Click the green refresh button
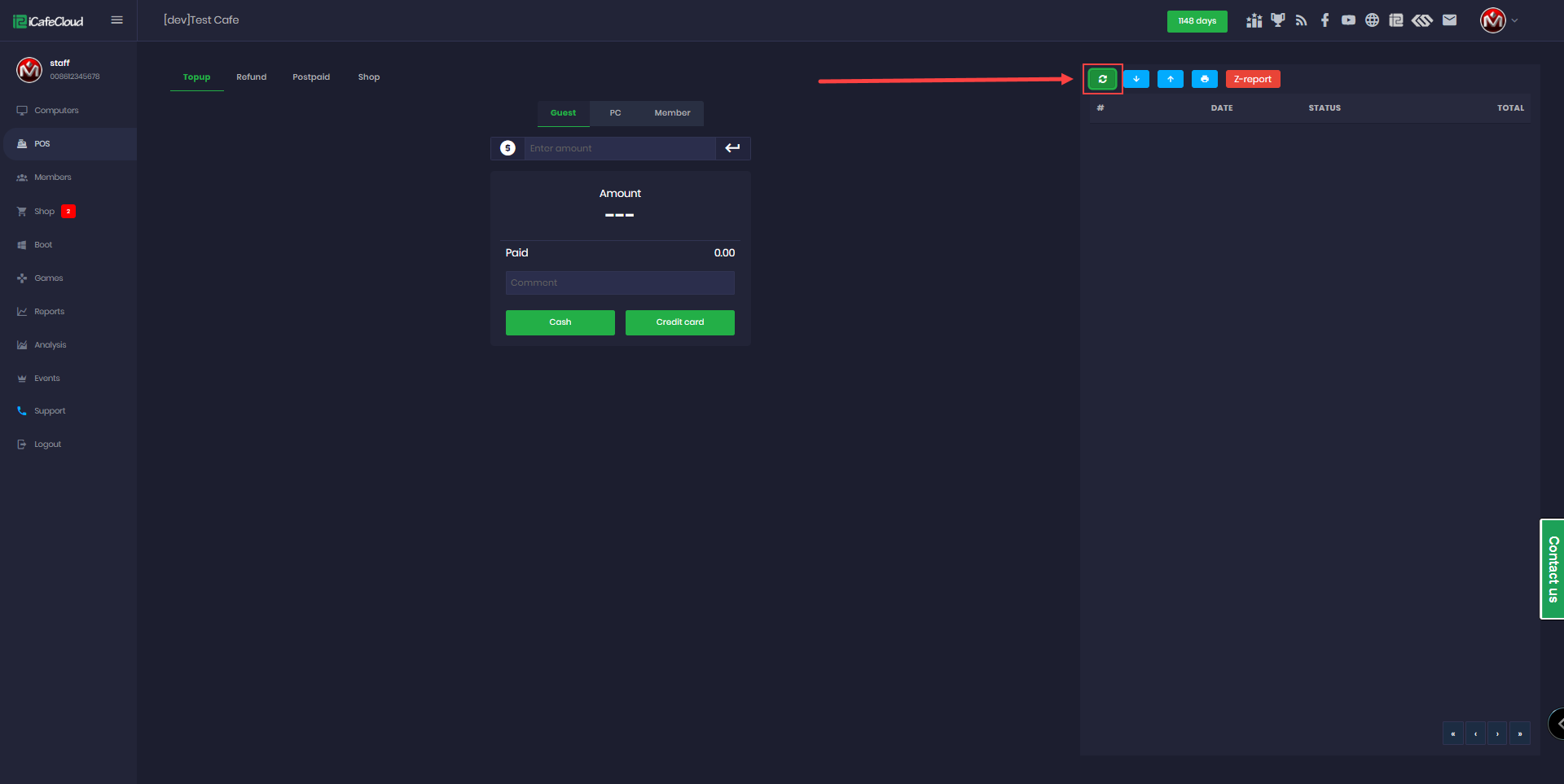The height and width of the screenshot is (784, 1564). [1102, 79]
